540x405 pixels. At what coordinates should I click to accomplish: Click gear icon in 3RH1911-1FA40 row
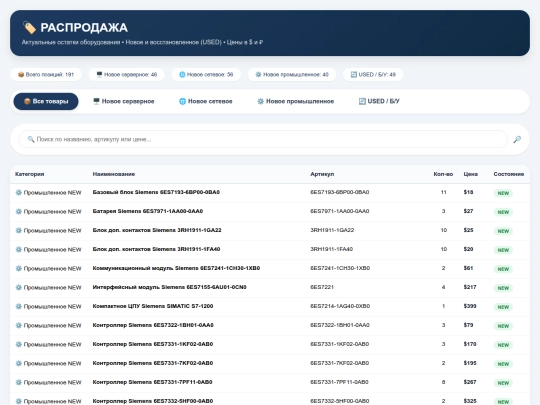[x=19, y=249]
